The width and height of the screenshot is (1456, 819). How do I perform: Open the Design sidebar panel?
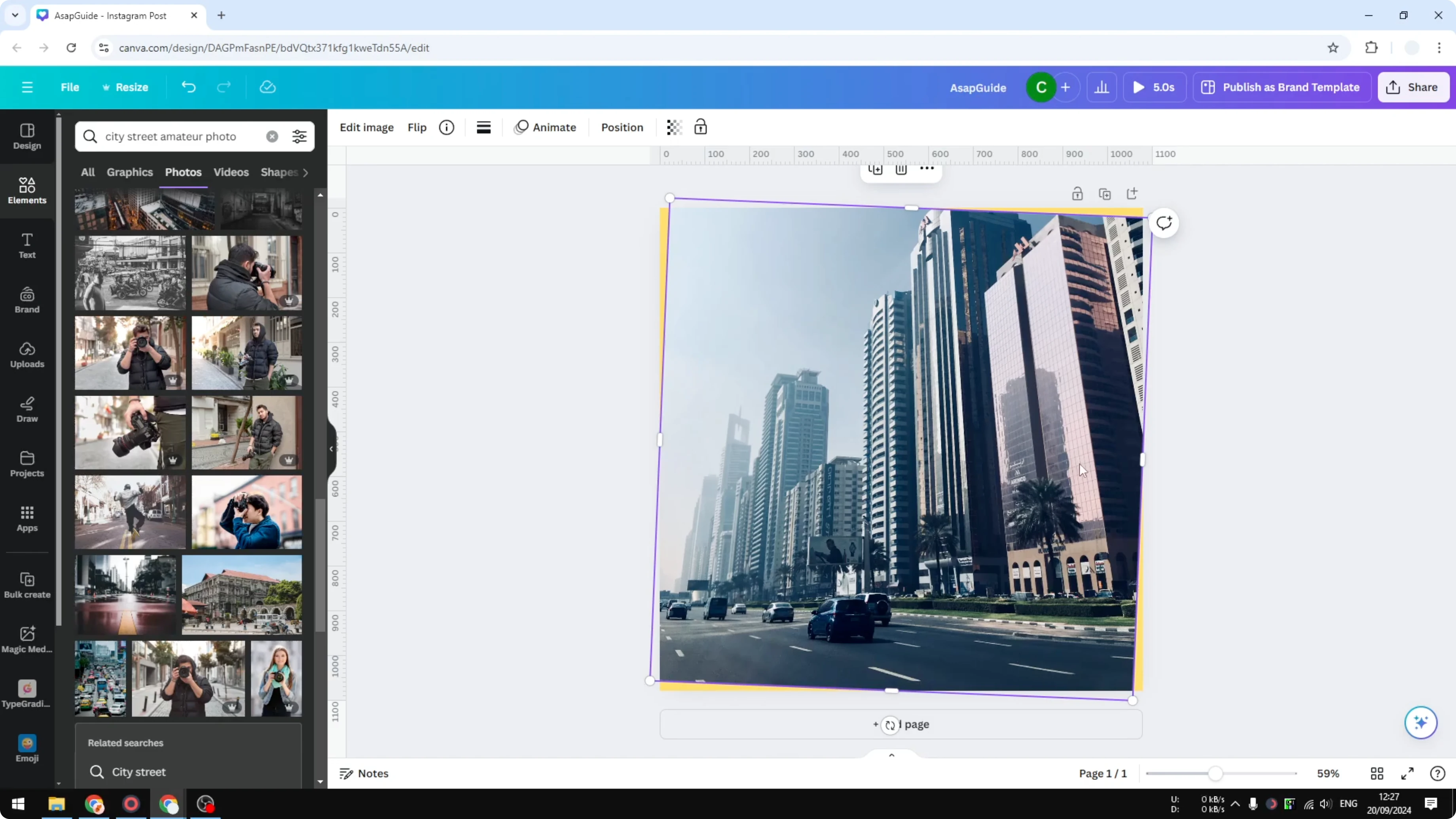[27, 137]
